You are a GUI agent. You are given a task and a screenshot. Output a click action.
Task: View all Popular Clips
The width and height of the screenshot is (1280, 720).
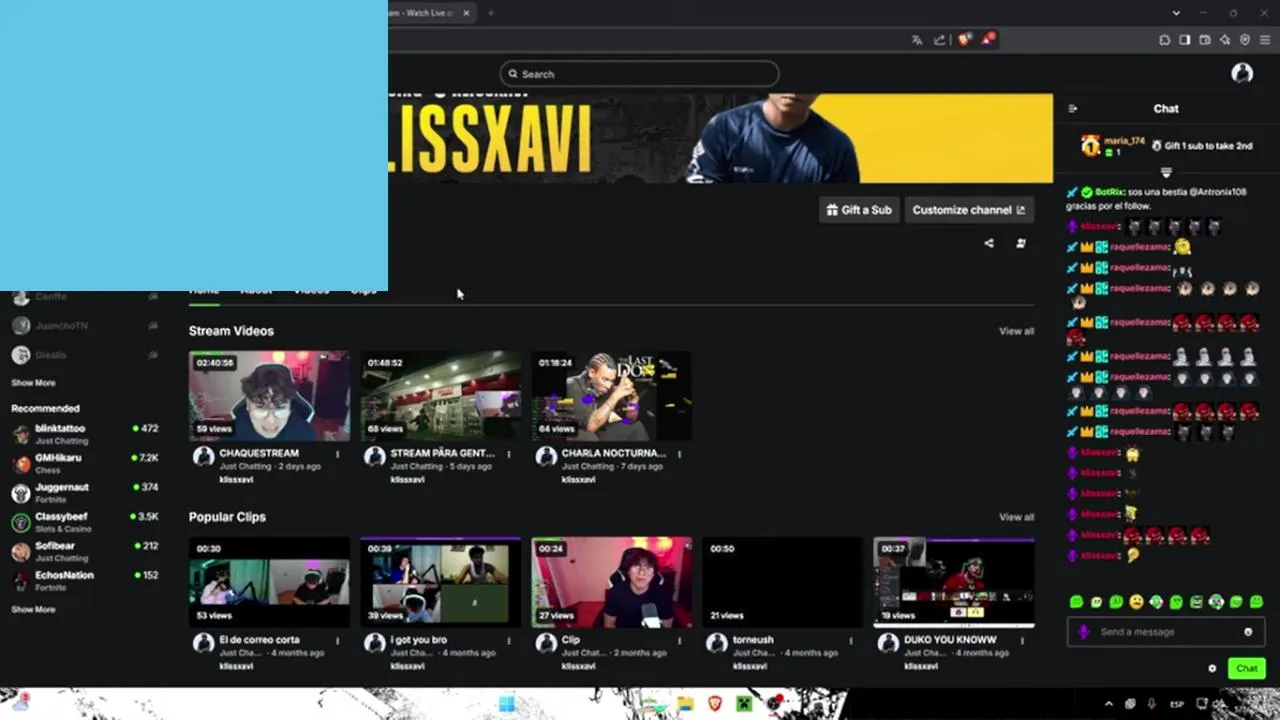pos(1016,517)
